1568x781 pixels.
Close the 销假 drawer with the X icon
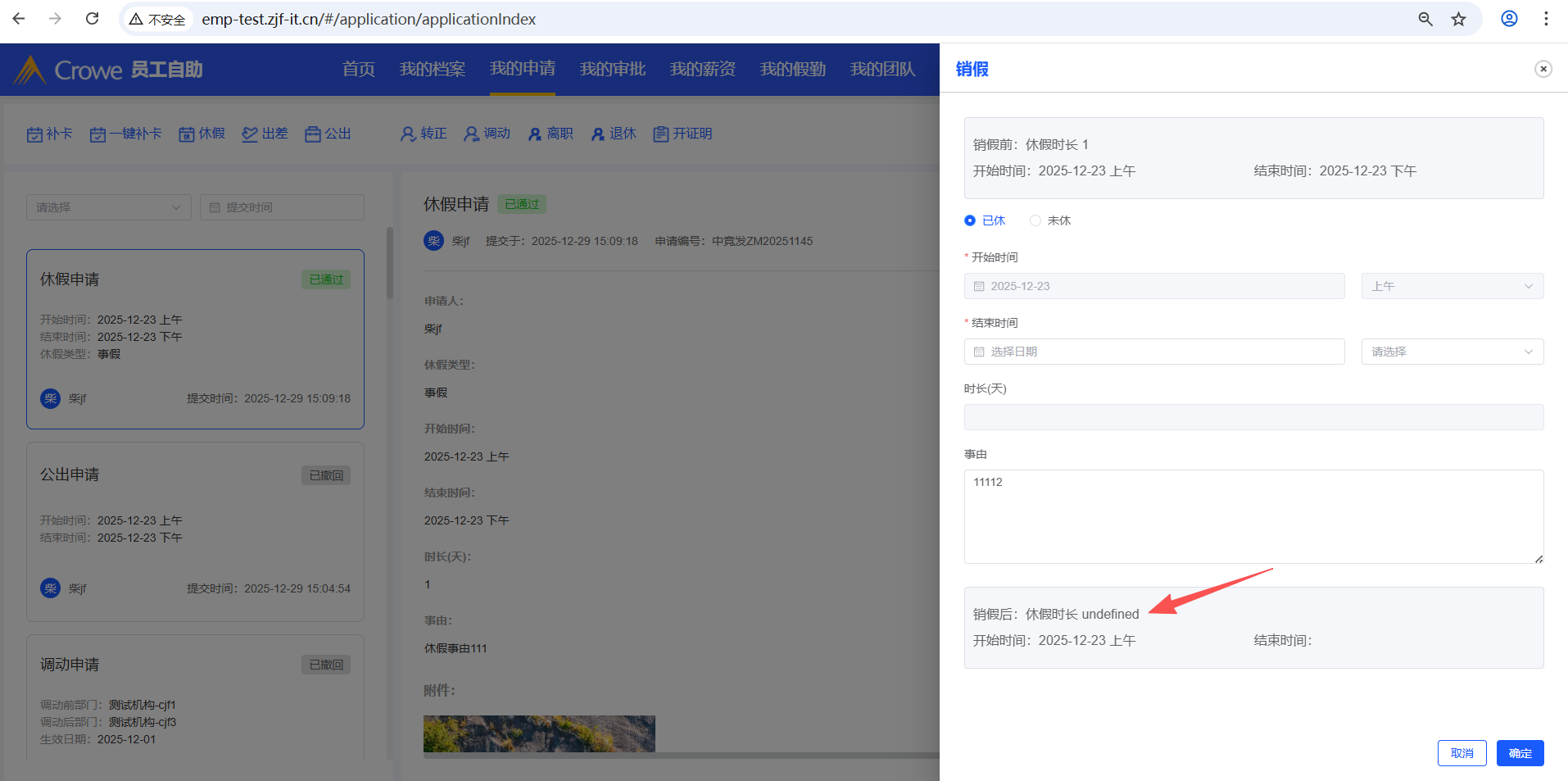tap(1543, 69)
